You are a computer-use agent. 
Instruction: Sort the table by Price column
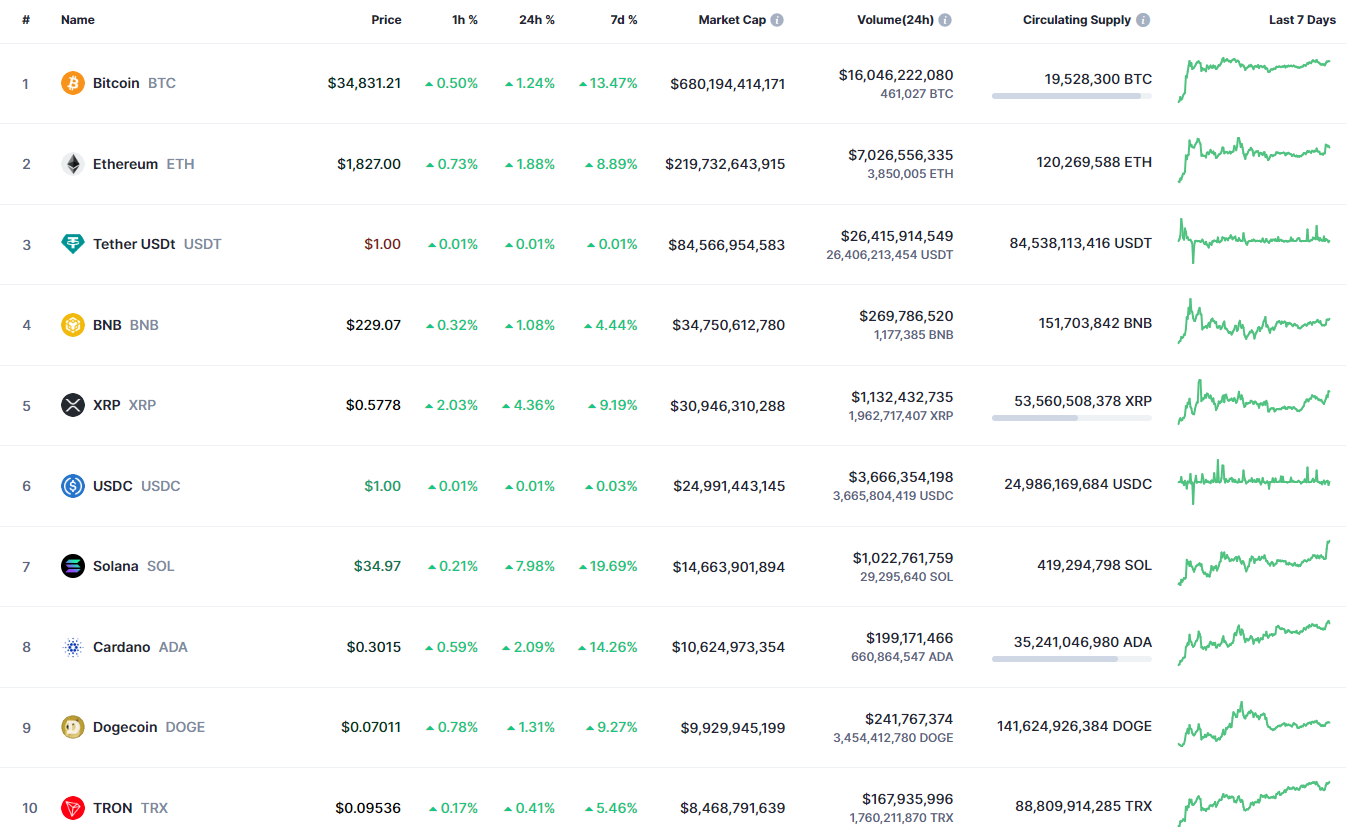[386, 20]
